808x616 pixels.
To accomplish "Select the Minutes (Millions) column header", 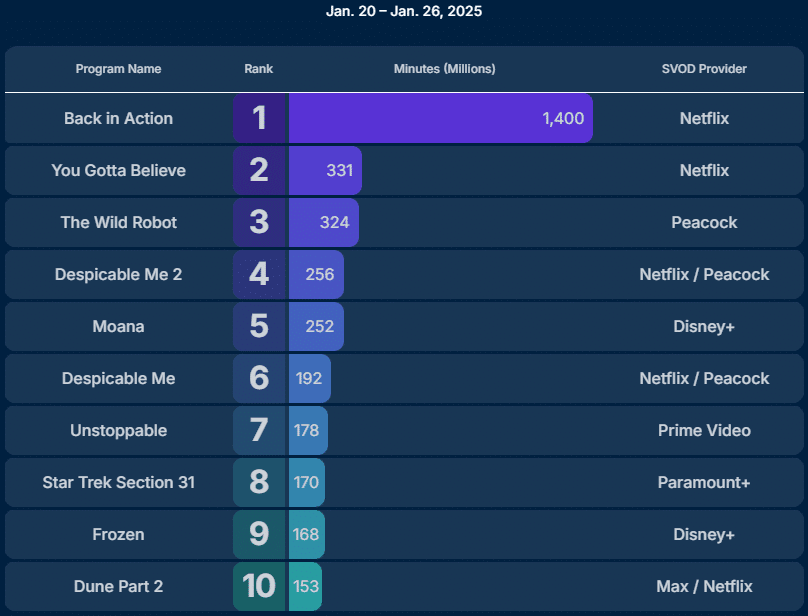I will click(444, 69).
